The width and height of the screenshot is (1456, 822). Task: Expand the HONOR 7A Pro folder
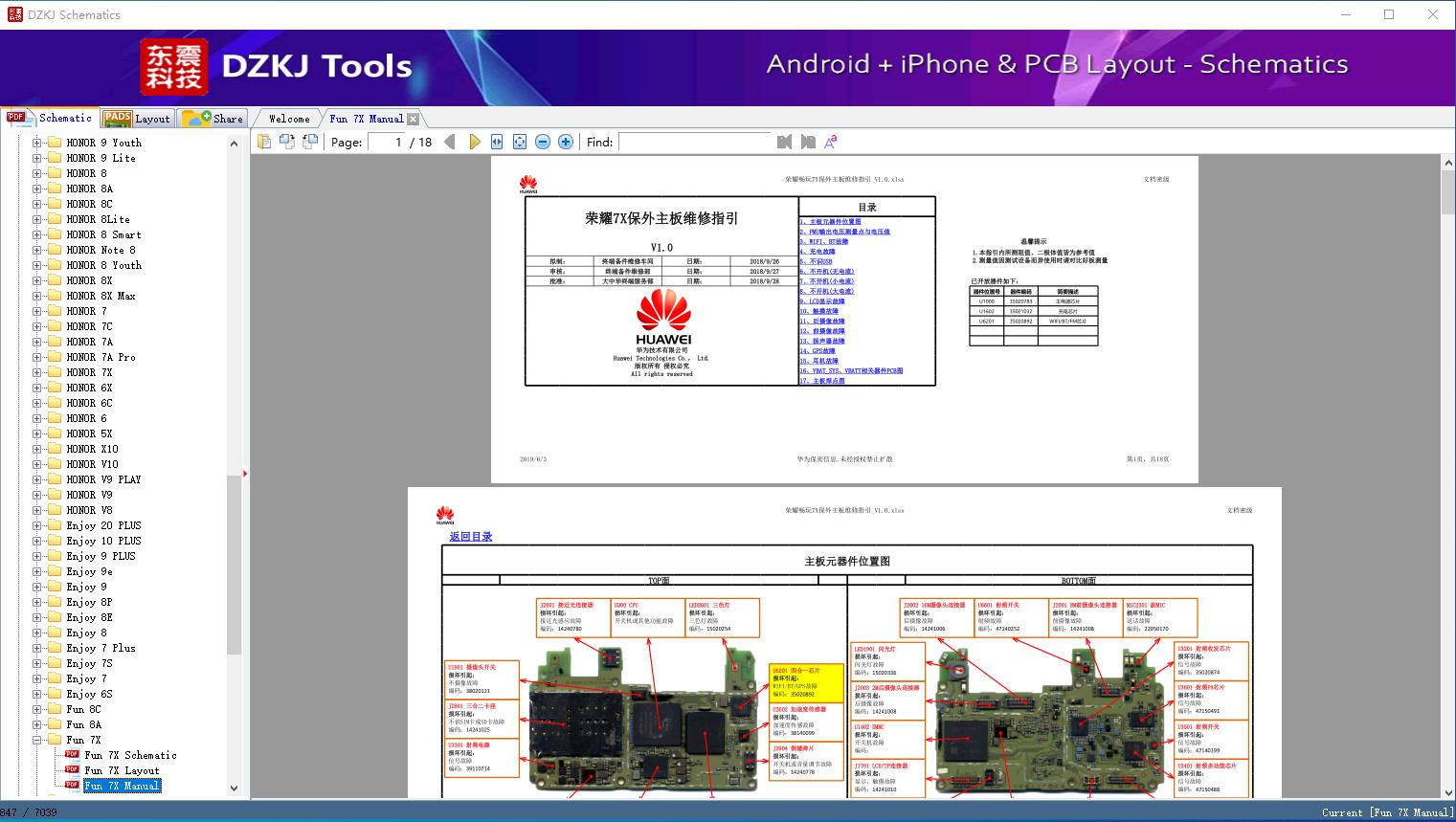(37, 357)
